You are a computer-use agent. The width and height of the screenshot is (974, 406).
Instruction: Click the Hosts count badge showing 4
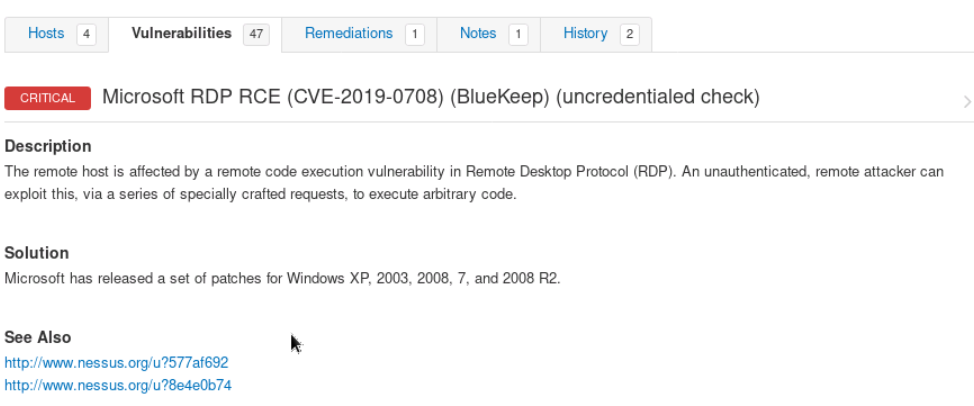[x=87, y=34]
